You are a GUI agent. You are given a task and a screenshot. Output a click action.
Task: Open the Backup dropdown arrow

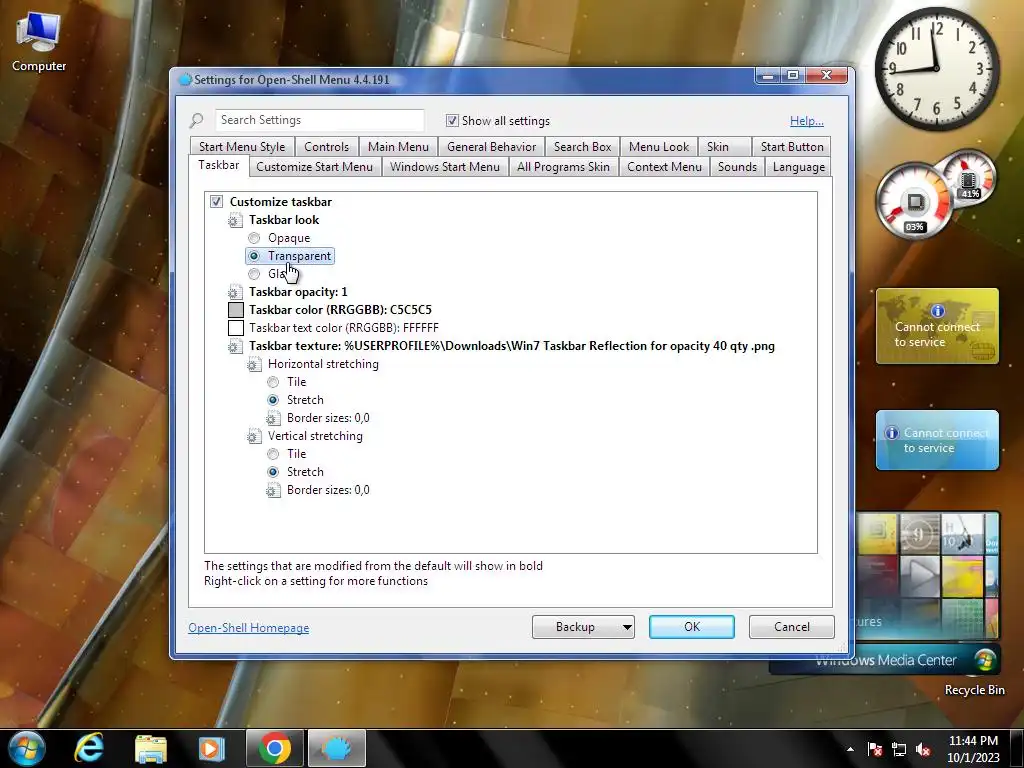pyautogui.click(x=626, y=627)
